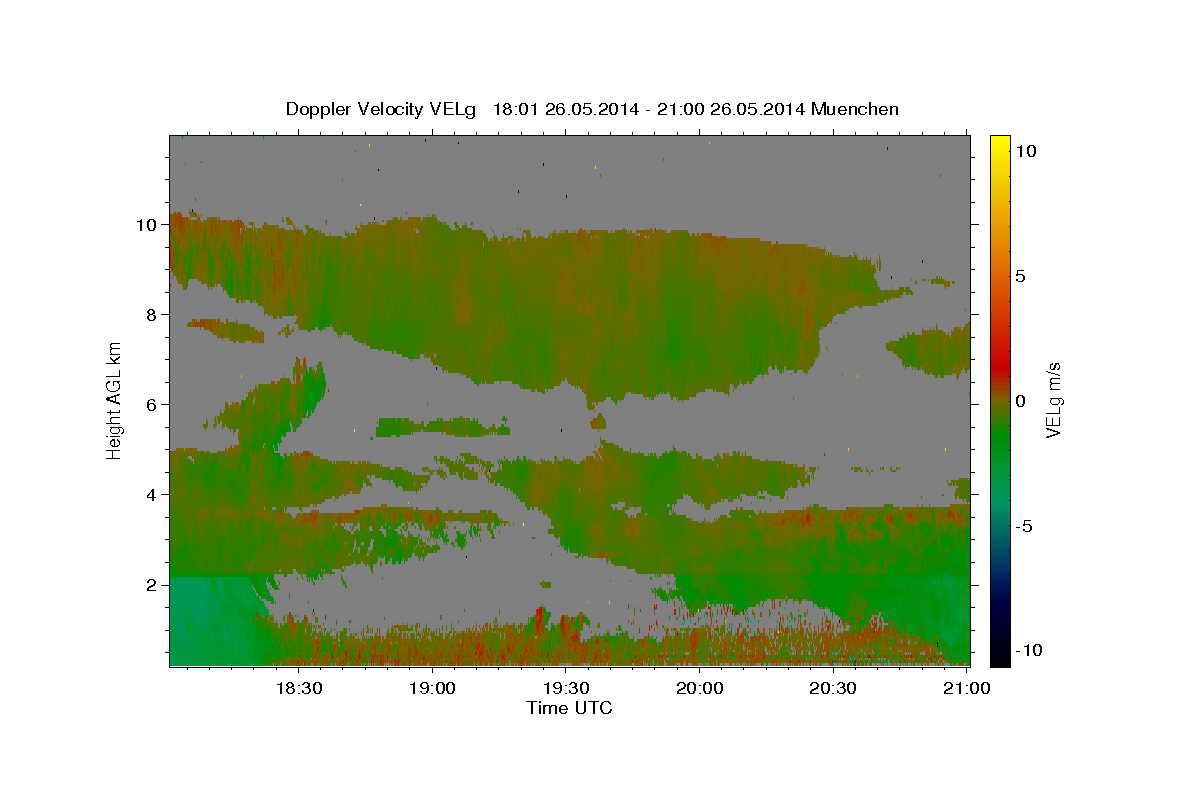Click the 18:30 time tick label
This screenshot has width=1200, height=800.
click(298, 688)
